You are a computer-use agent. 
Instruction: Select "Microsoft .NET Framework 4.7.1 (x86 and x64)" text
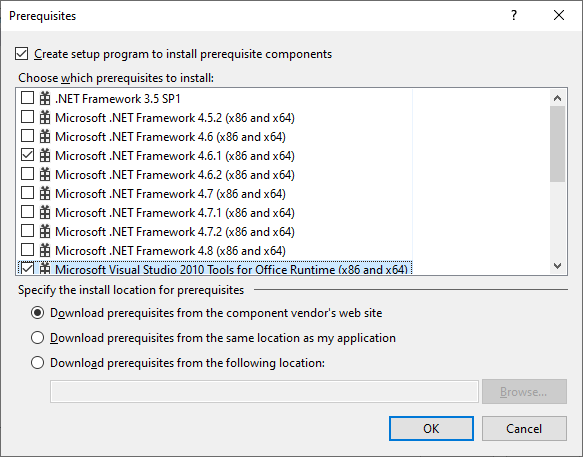click(175, 212)
